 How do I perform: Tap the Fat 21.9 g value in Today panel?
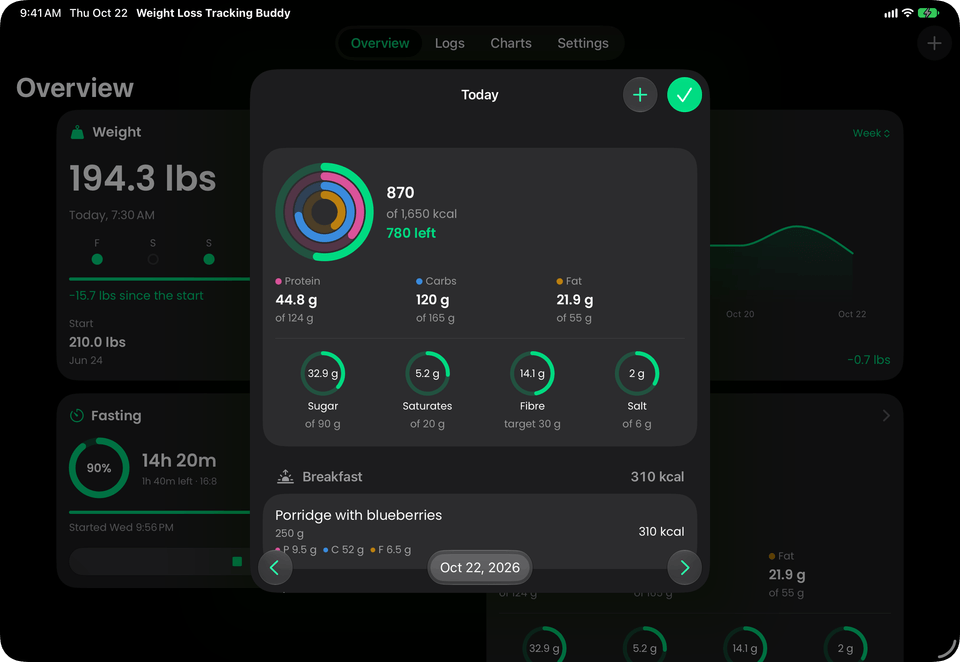click(574, 299)
